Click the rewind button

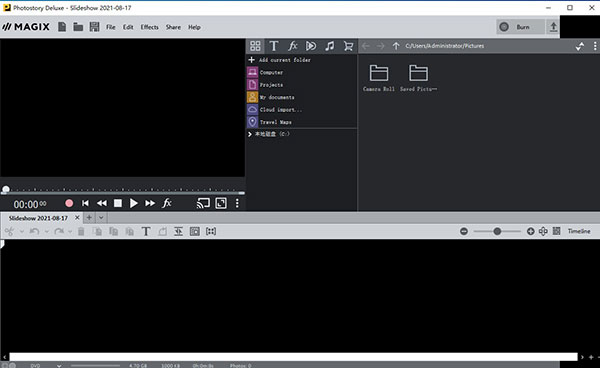(101, 203)
